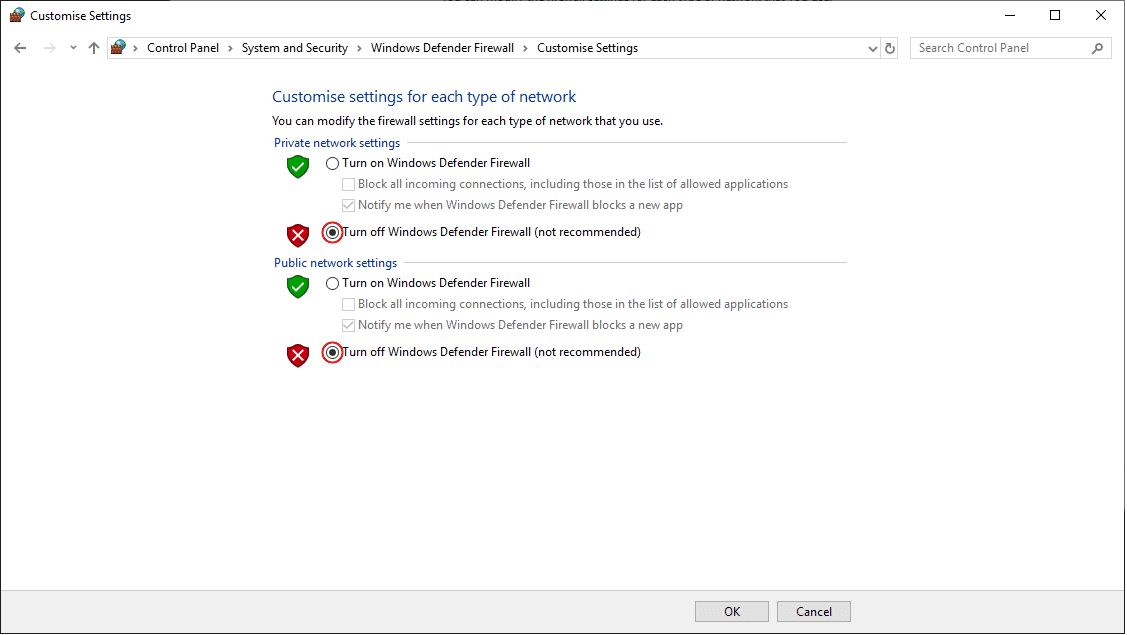Turn on Windows Defender Firewall for private network
Screen dimensions: 1127x635
click(x=333, y=163)
